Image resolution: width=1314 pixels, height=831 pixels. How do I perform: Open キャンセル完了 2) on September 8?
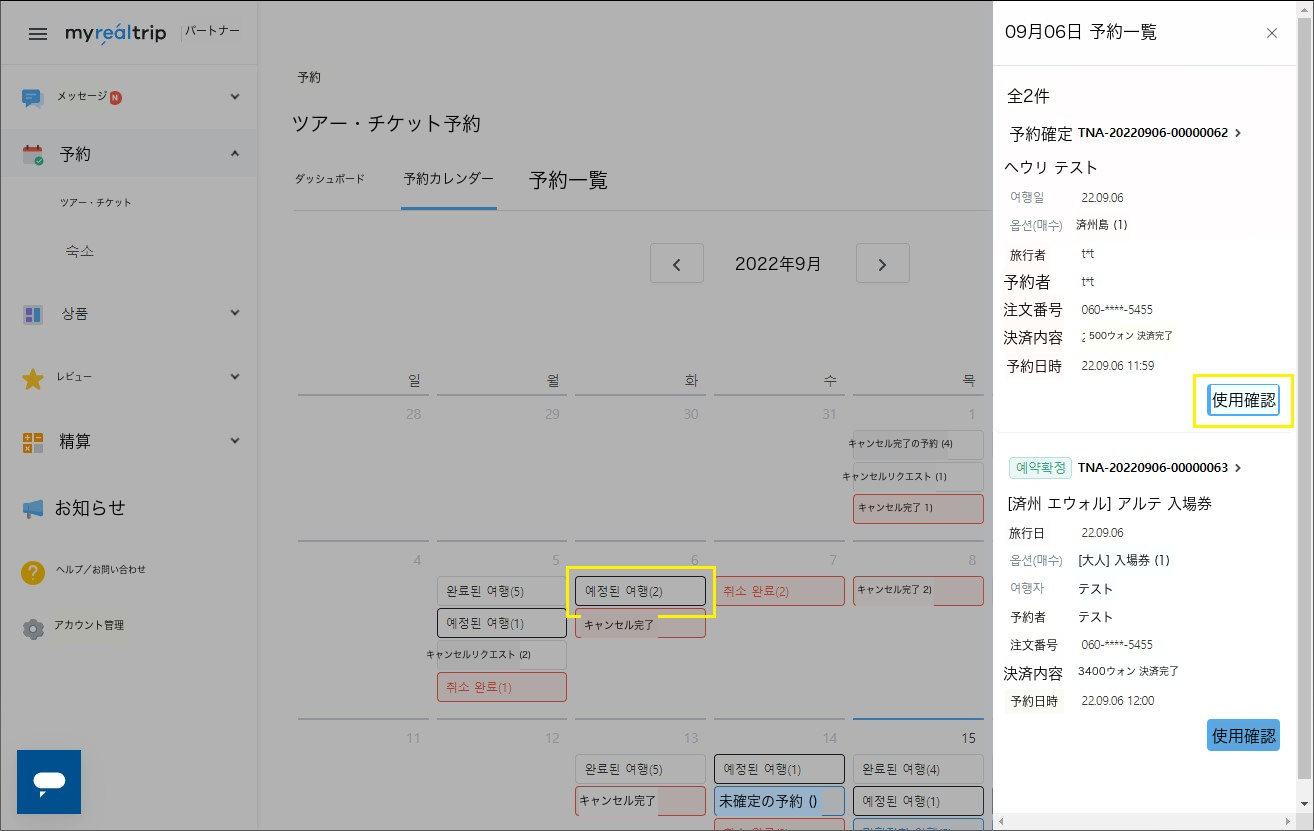coord(918,590)
